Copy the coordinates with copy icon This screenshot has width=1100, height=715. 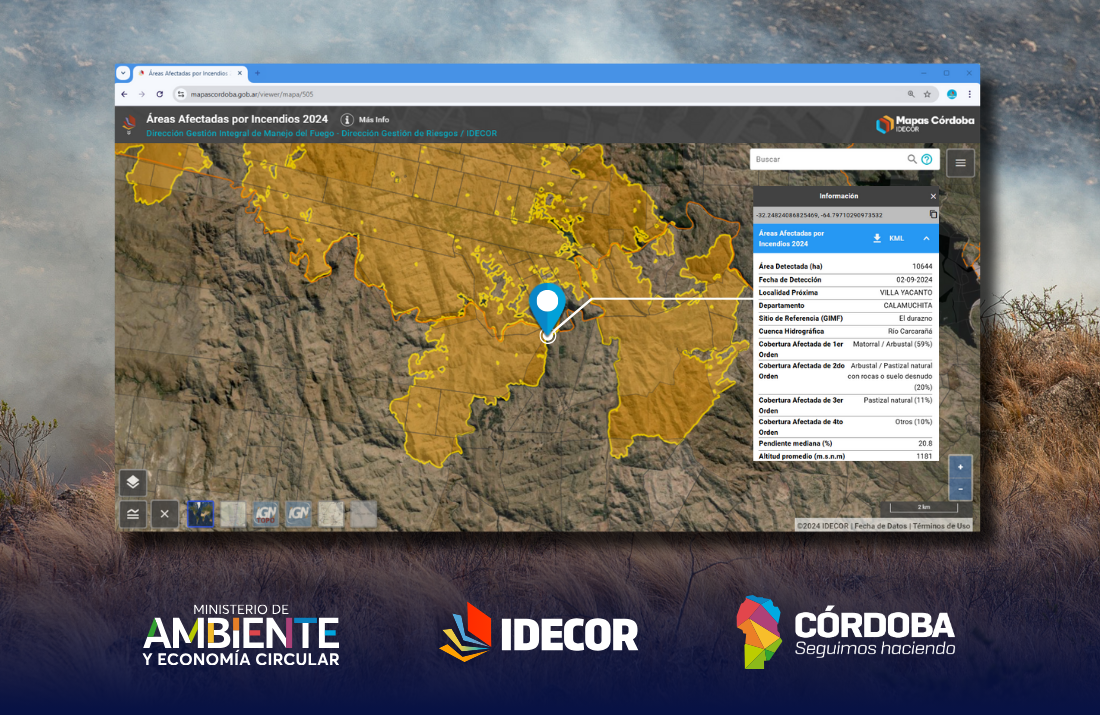(933, 215)
